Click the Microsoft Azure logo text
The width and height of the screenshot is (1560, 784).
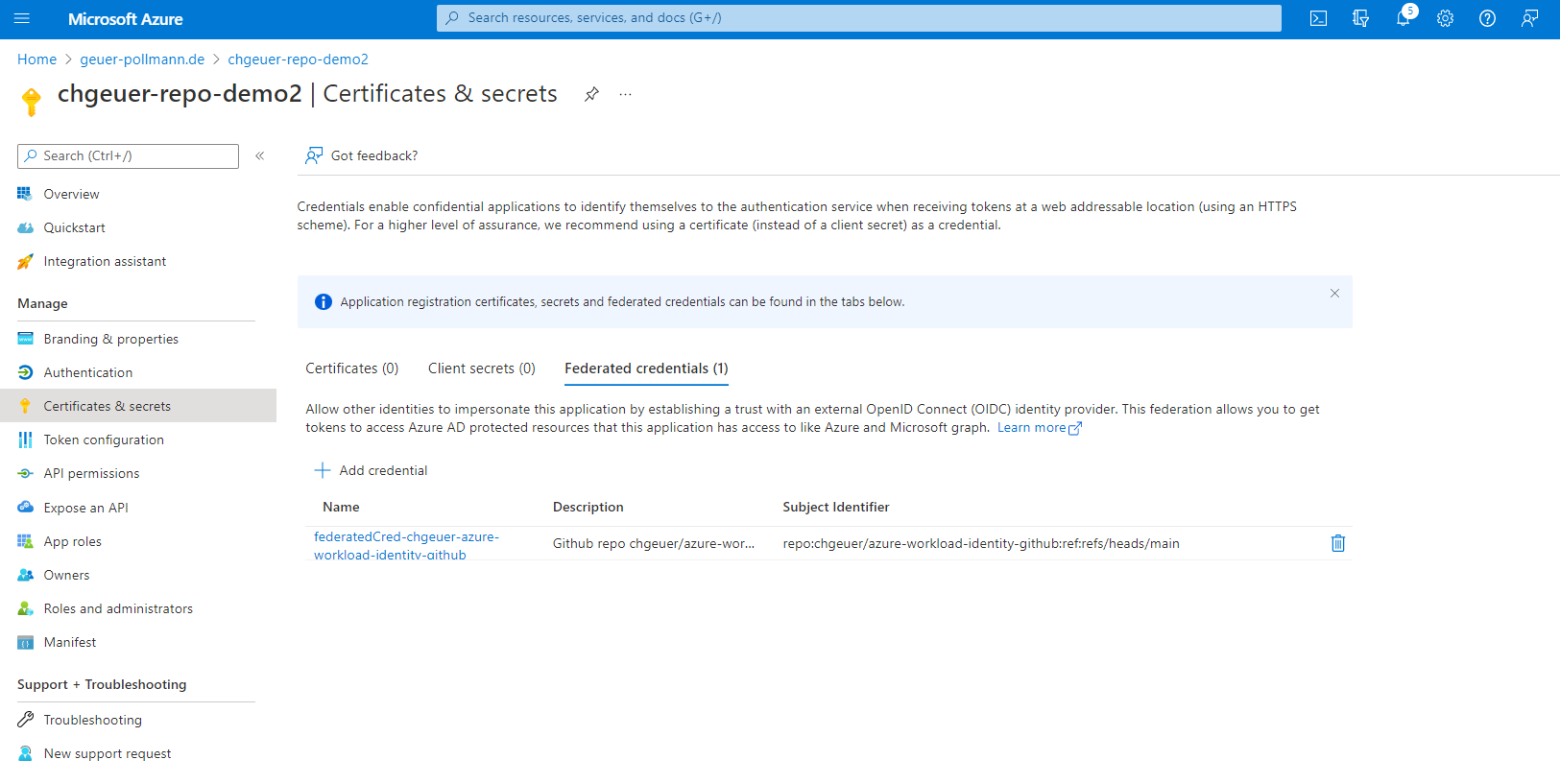[x=126, y=19]
